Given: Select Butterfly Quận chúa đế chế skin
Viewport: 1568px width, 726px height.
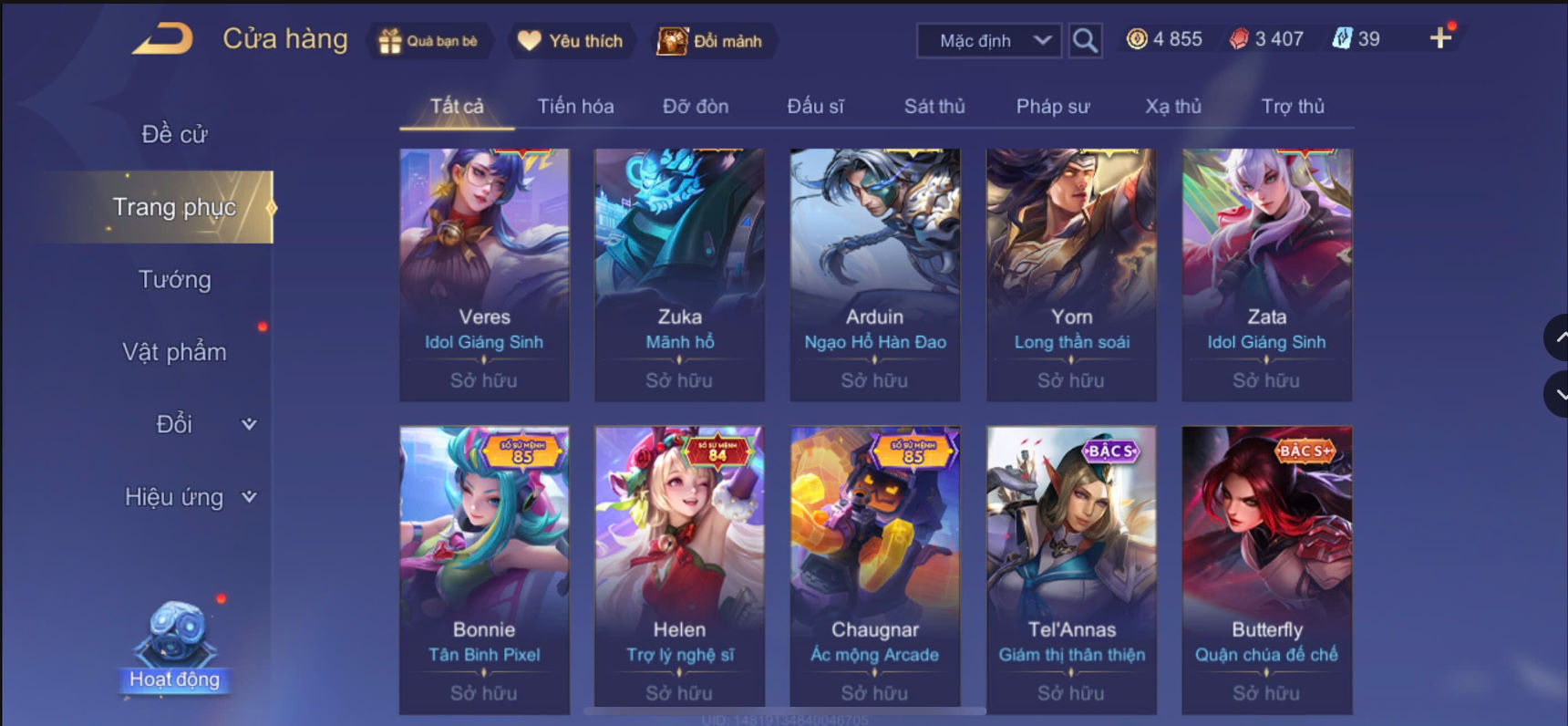Looking at the screenshot, I should [x=1266, y=570].
